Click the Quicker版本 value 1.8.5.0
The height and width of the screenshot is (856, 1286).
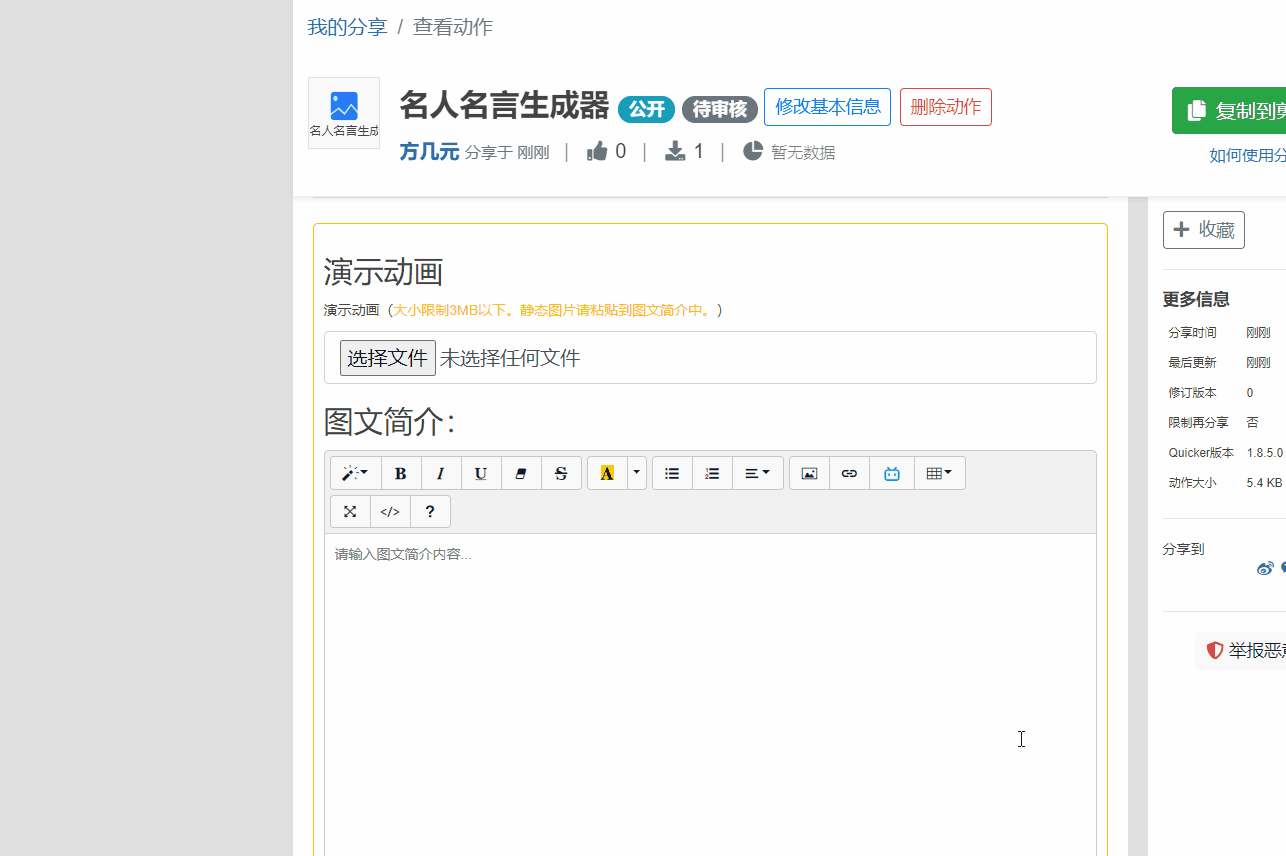[1264, 453]
